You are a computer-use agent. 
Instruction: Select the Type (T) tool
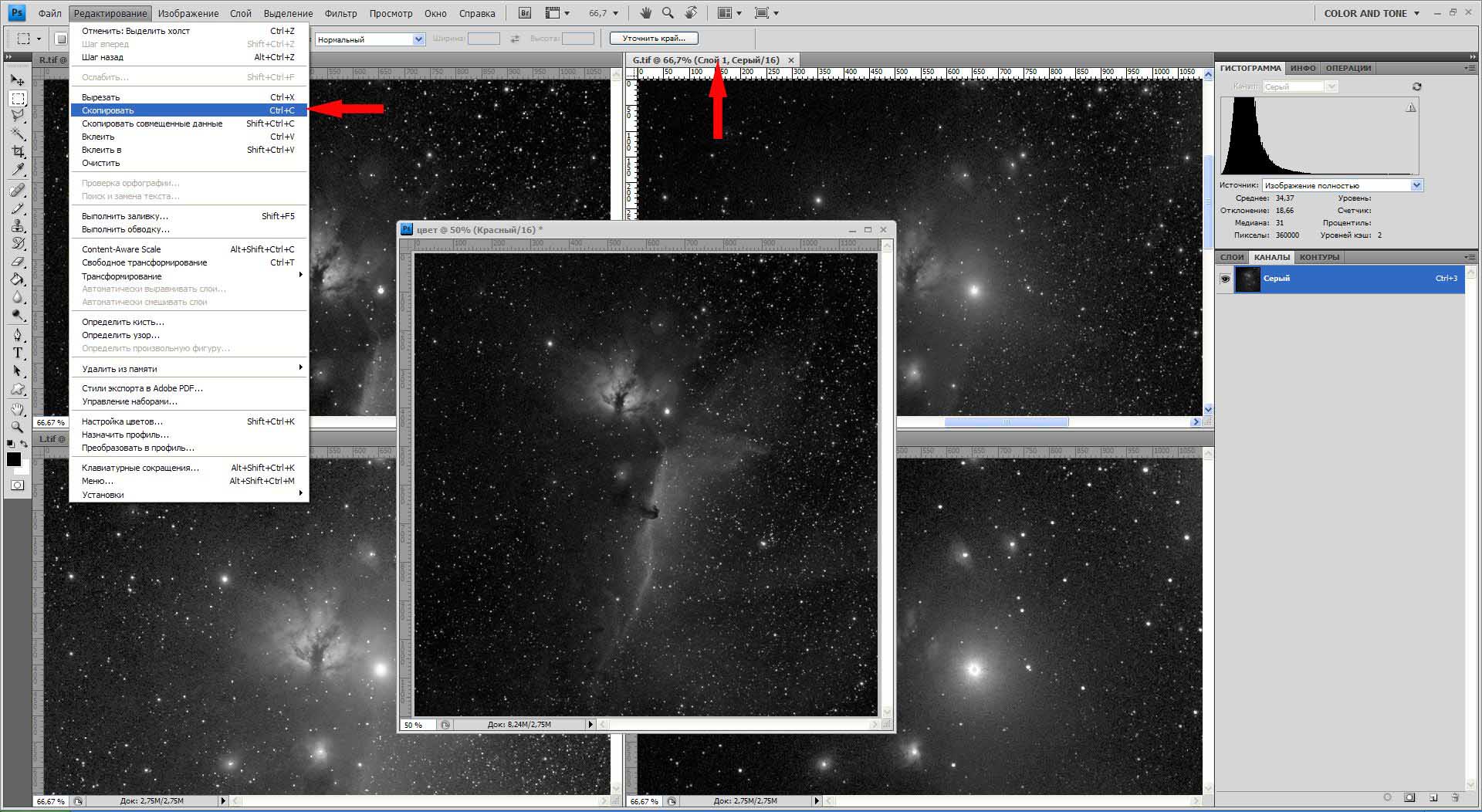coord(18,353)
